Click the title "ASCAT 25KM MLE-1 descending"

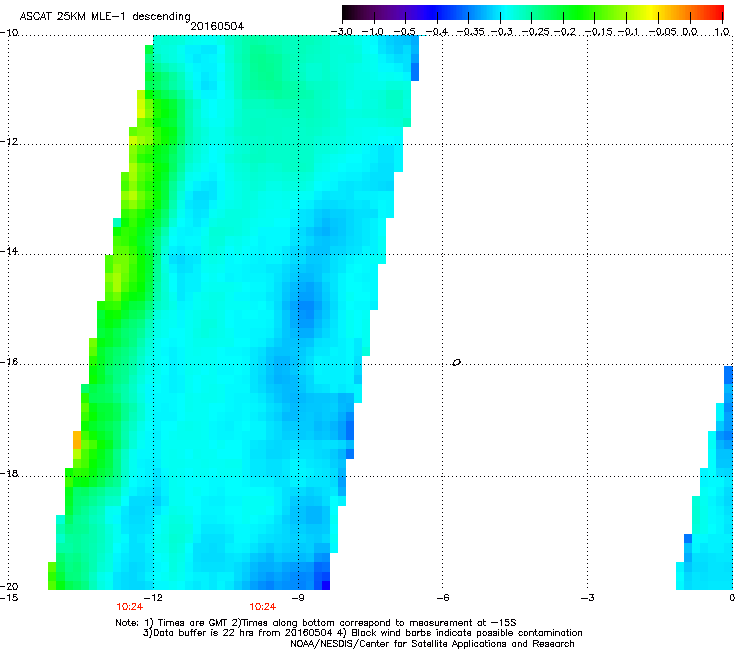click(105, 17)
